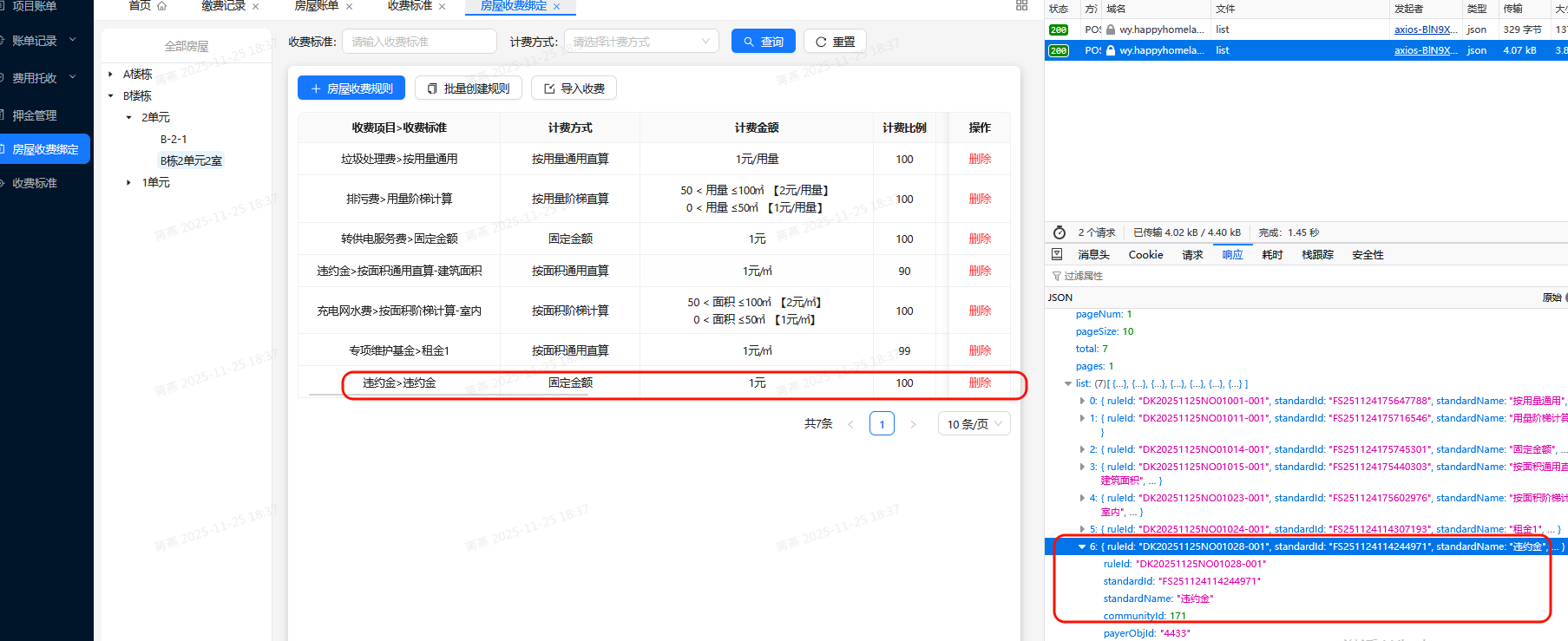Select room B-2-1 in the tree

click(174, 140)
